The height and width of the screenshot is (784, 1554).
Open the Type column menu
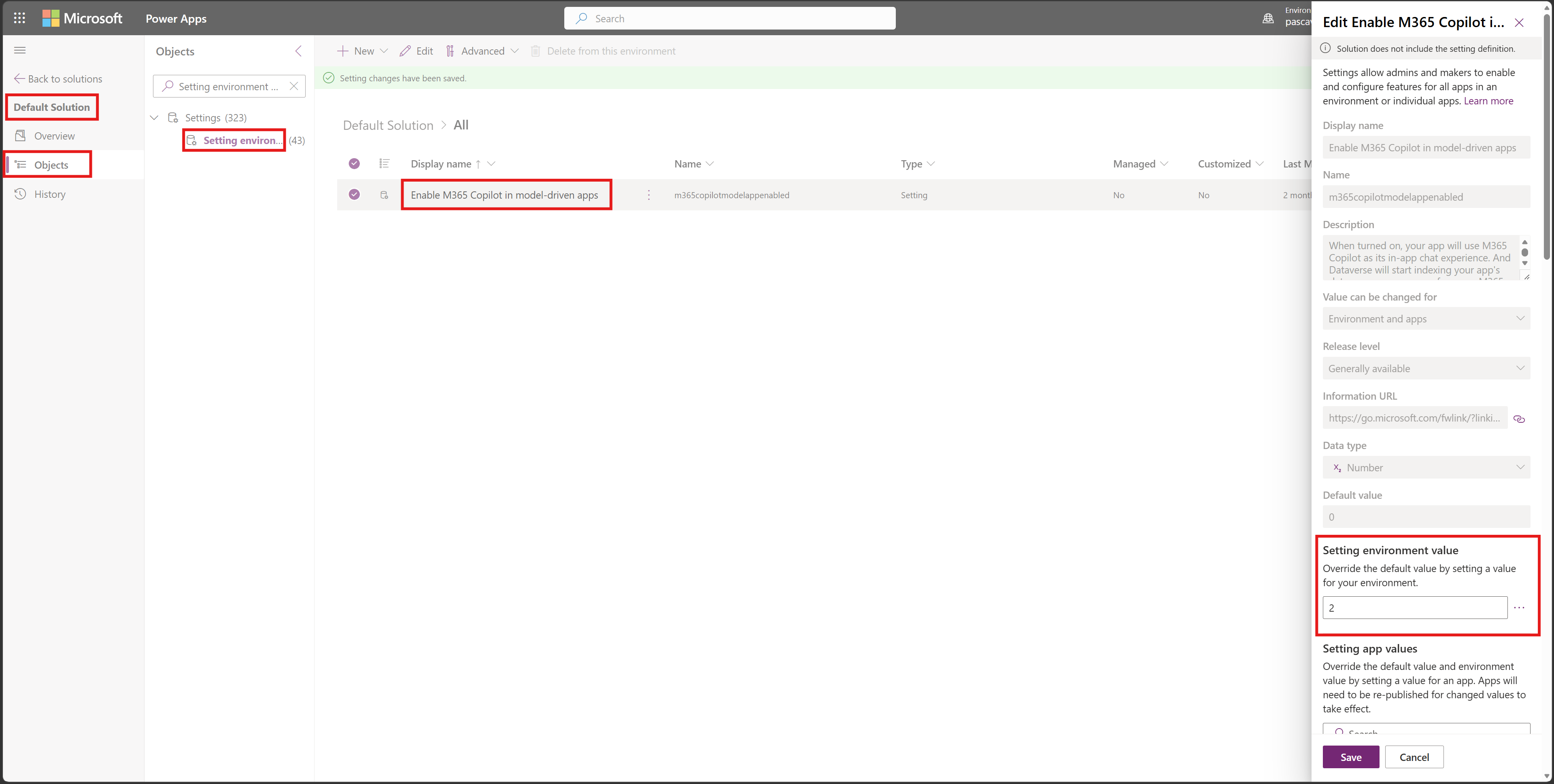tap(931, 163)
